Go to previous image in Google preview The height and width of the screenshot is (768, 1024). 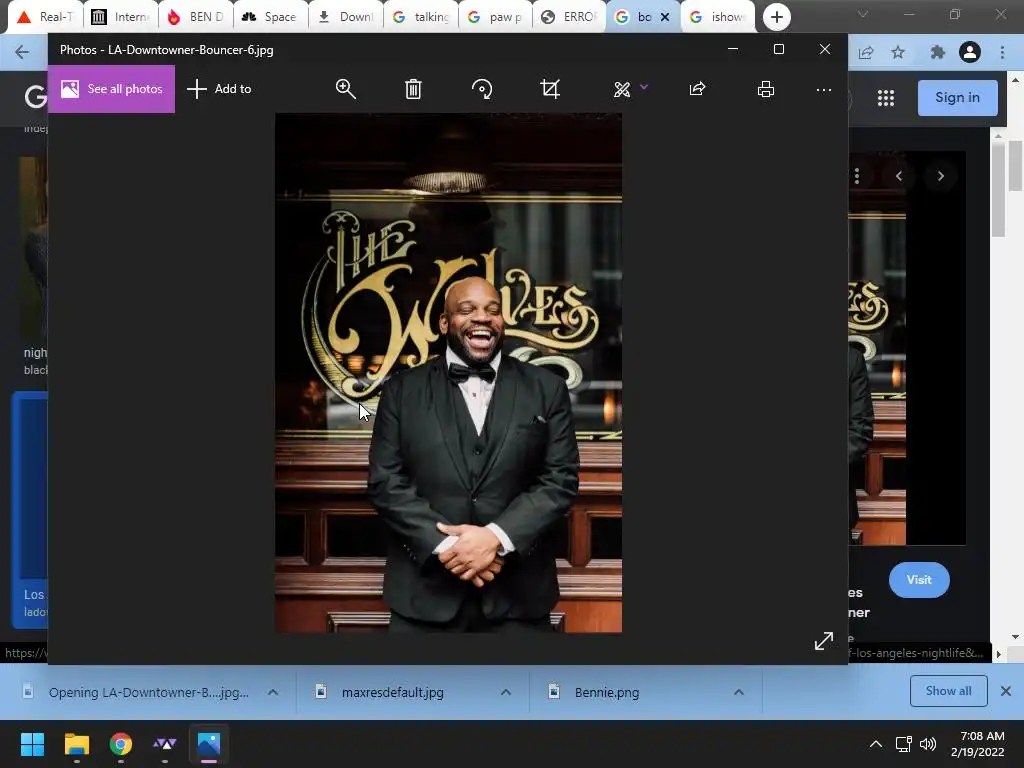(x=899, y=176)
